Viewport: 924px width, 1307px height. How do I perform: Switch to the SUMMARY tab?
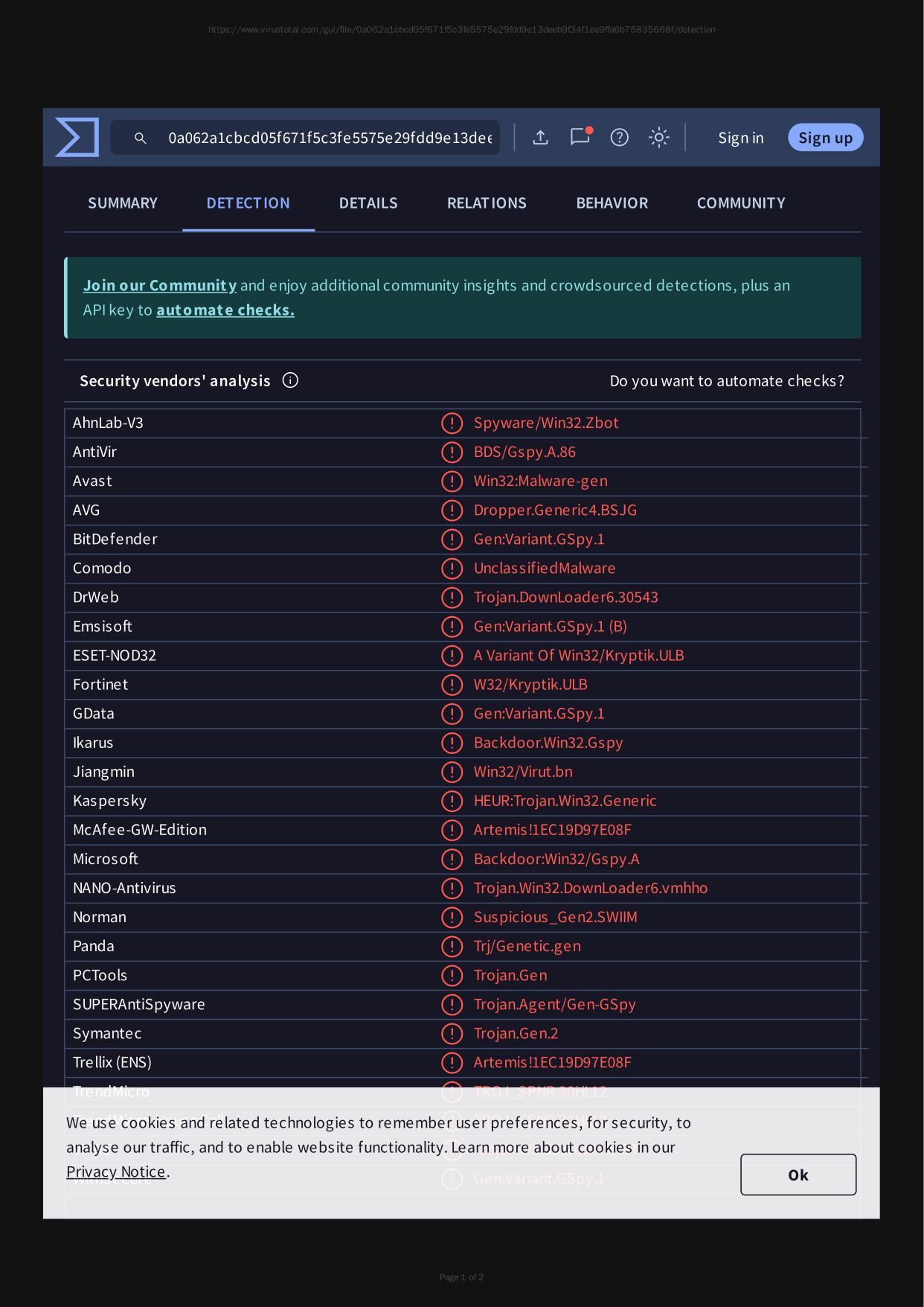click(123, 203)
